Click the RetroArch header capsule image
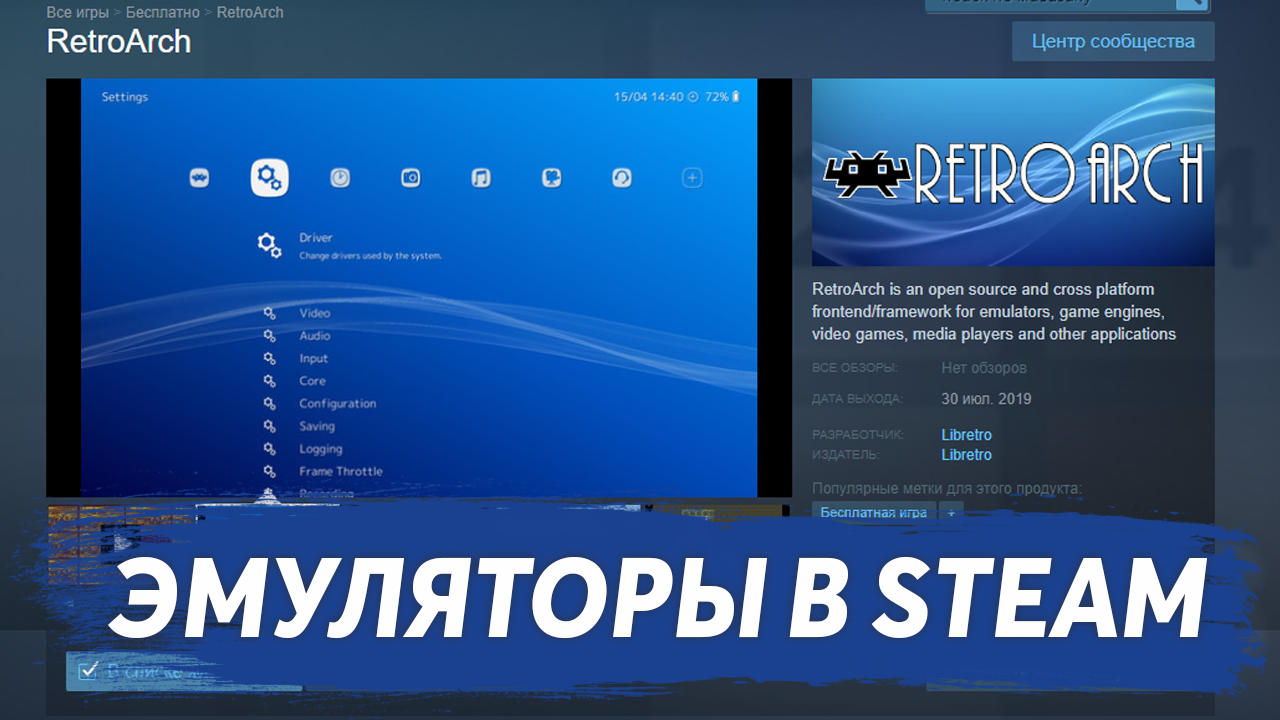Image resolution: width=1280 pixels, height=720 pixels. point(1013,173)
